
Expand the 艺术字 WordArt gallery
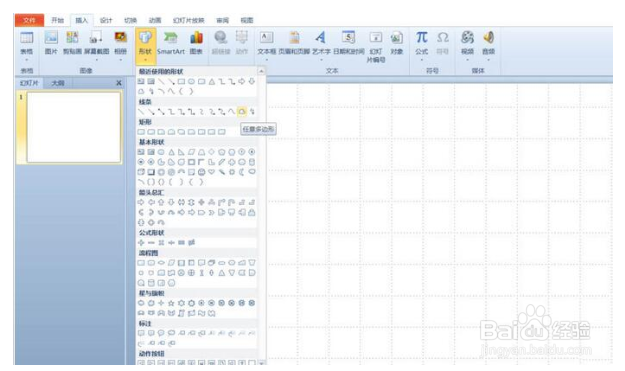(321, 46)
